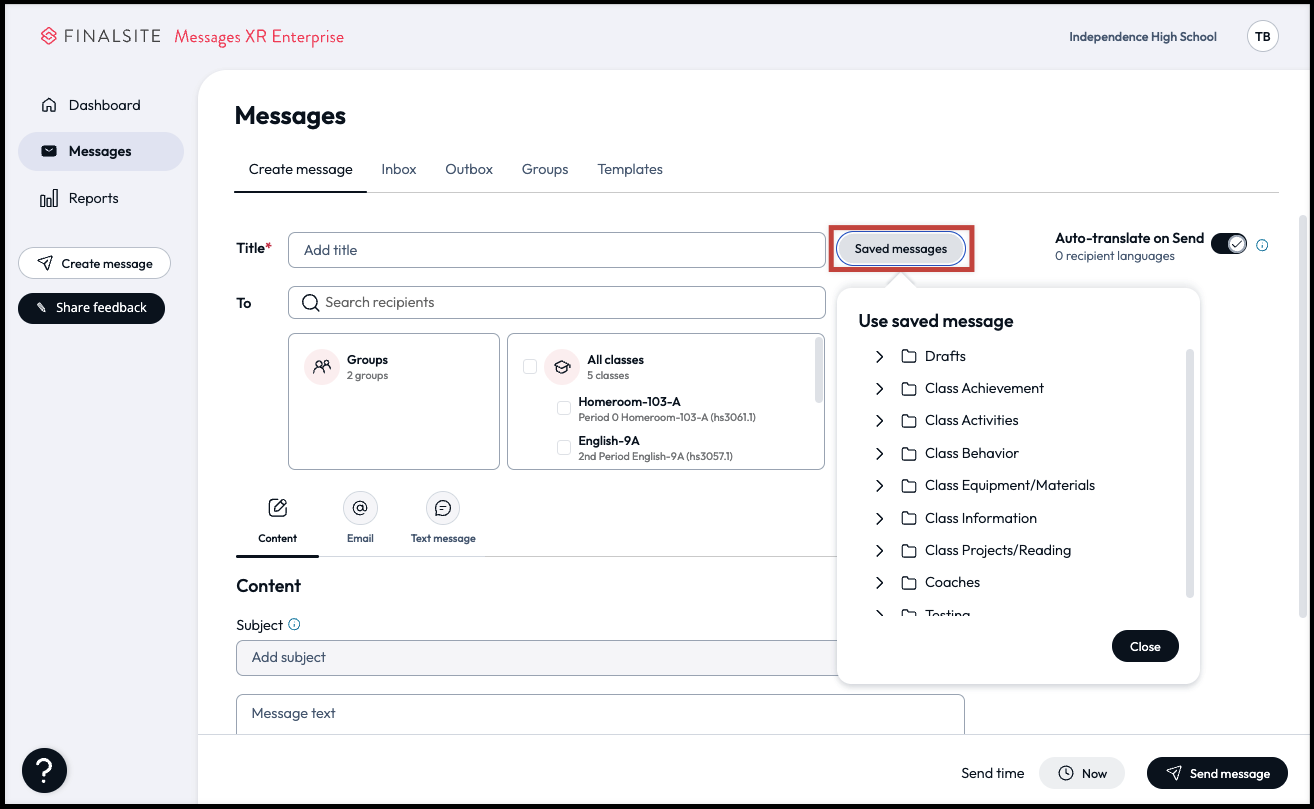The width and height of the screenshot is (1314, 809).
Task: Click the Reports bar chart icon
Action: tap(48, 199)
